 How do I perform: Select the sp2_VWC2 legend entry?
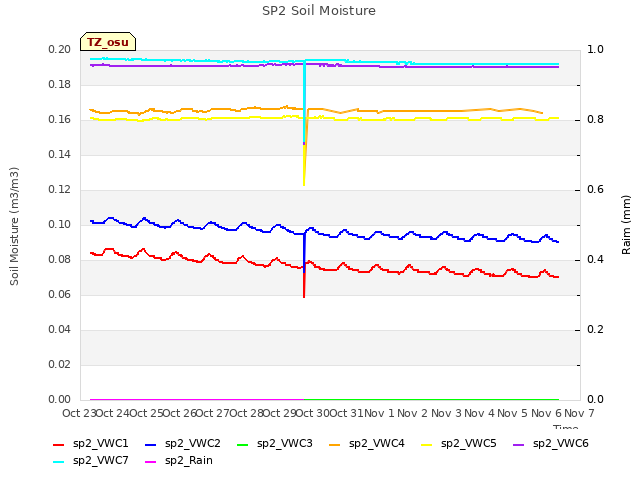point(183,444)
